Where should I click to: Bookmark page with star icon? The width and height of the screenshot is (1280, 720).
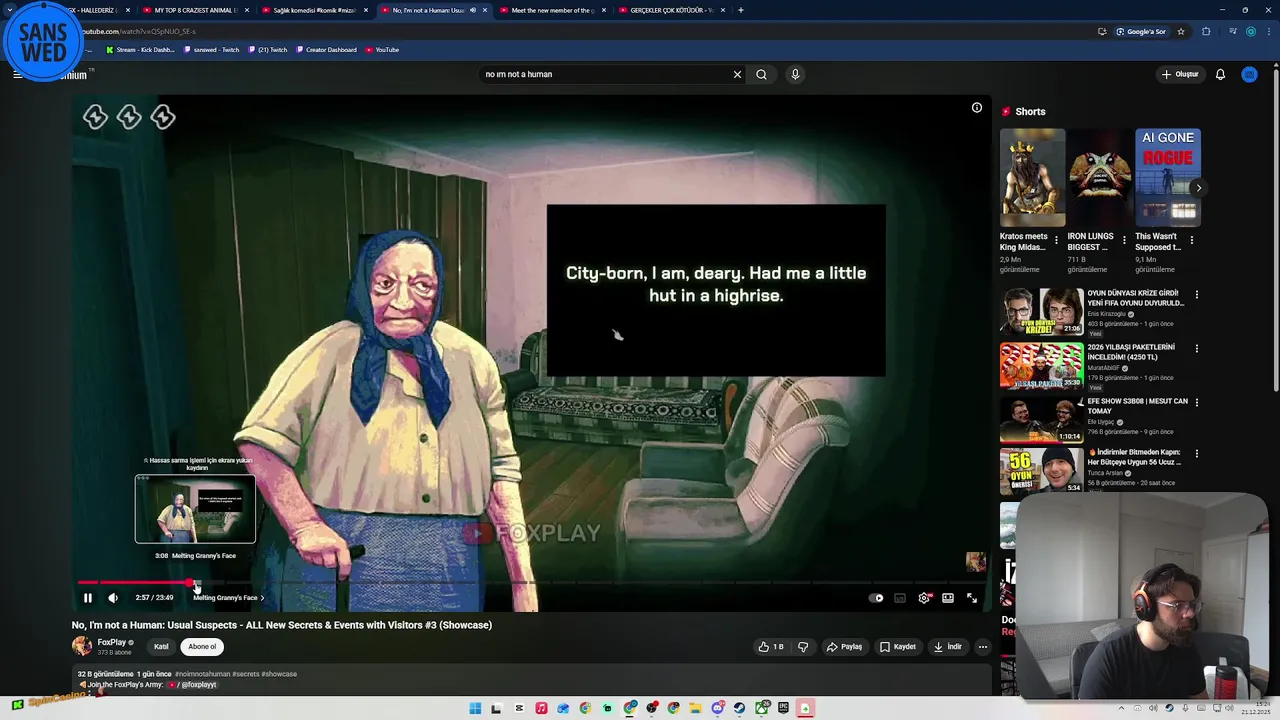pos(1181,31)
